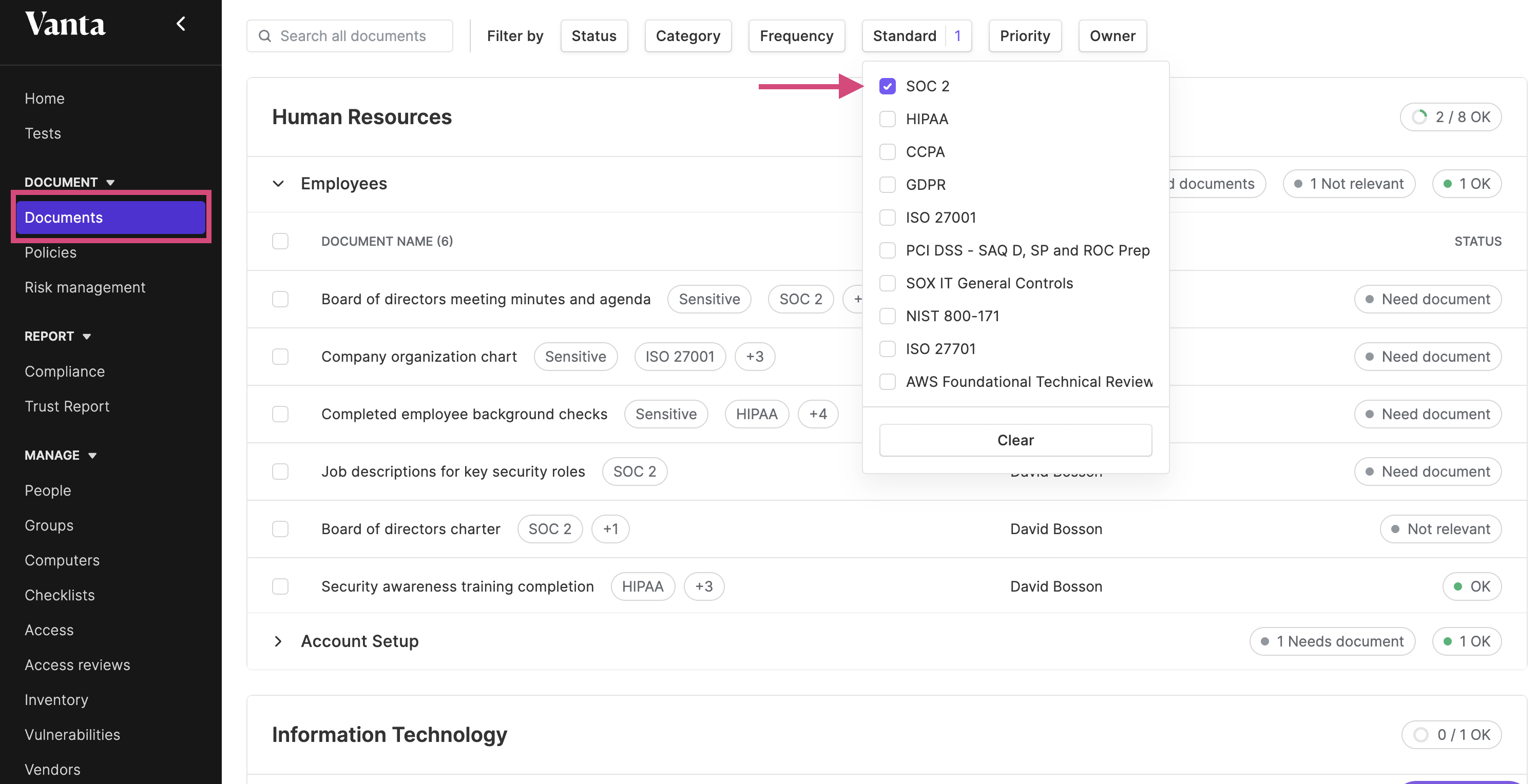Screen dimensions: 1537x784
Task: Open Trust Report page
Action: (x=67, y=406)
